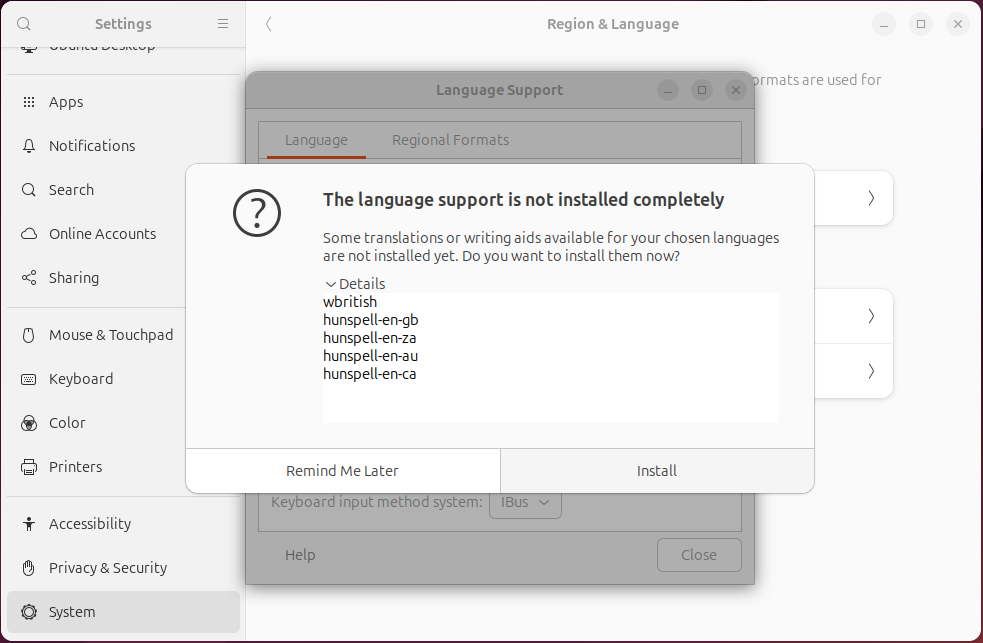Click the Search magnifier icon in sidebar
This screenshot has height=643, width=983.
click(x=29, y=190)
